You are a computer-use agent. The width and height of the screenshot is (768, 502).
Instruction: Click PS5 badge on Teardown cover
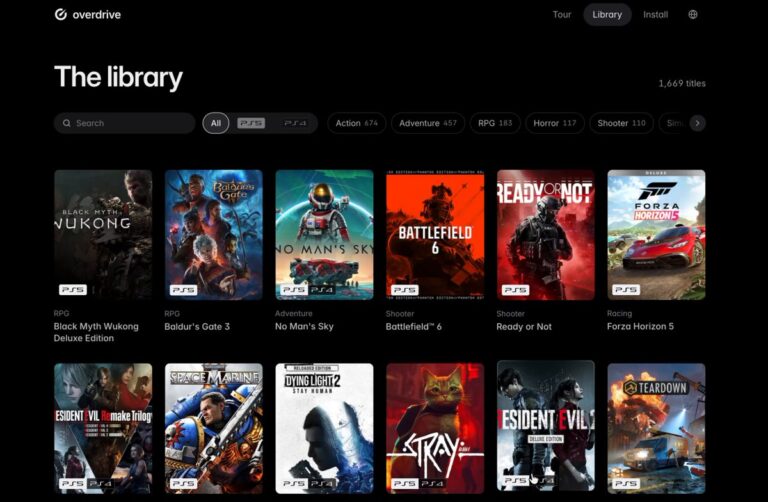pyautogui.click(x=626, y=483)
